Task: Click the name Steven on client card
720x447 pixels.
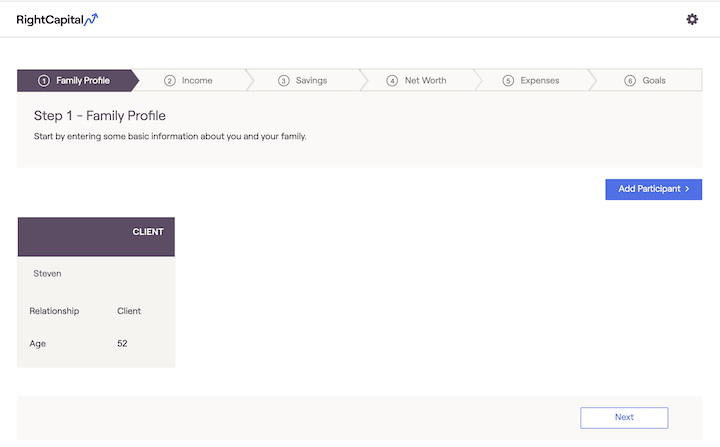Action: 47,273
